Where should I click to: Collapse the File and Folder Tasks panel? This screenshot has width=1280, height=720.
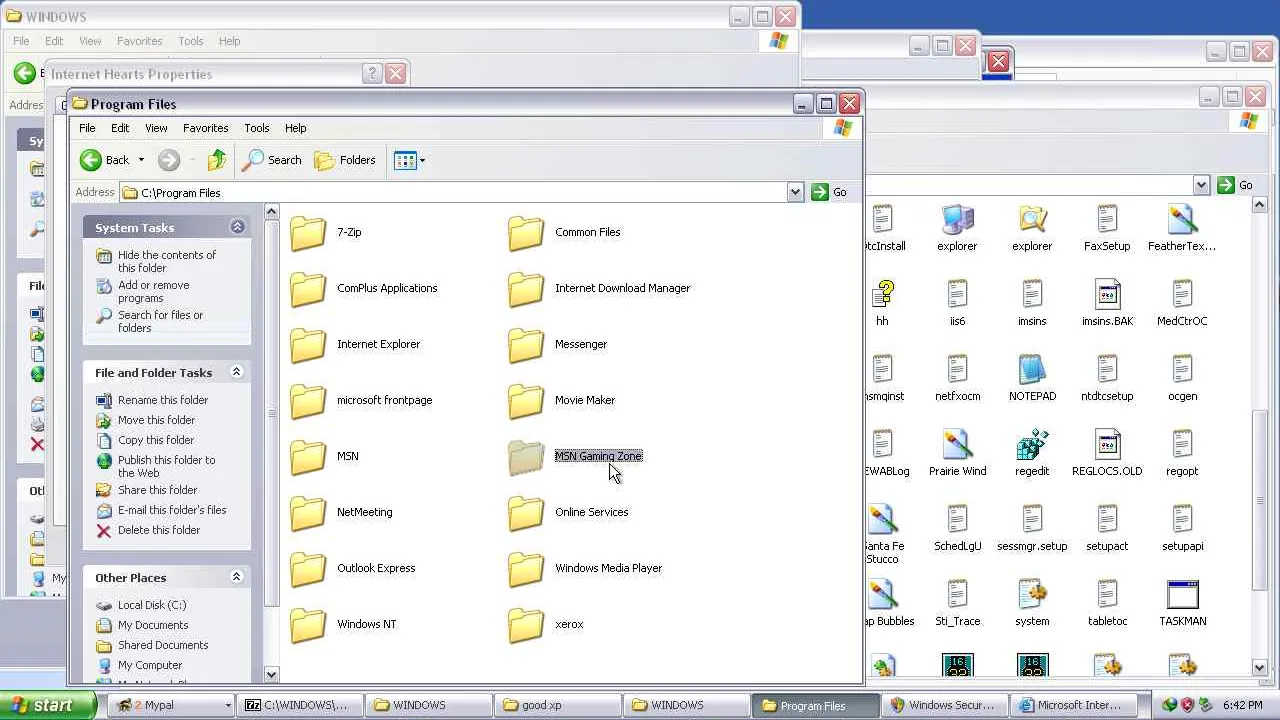237,372
